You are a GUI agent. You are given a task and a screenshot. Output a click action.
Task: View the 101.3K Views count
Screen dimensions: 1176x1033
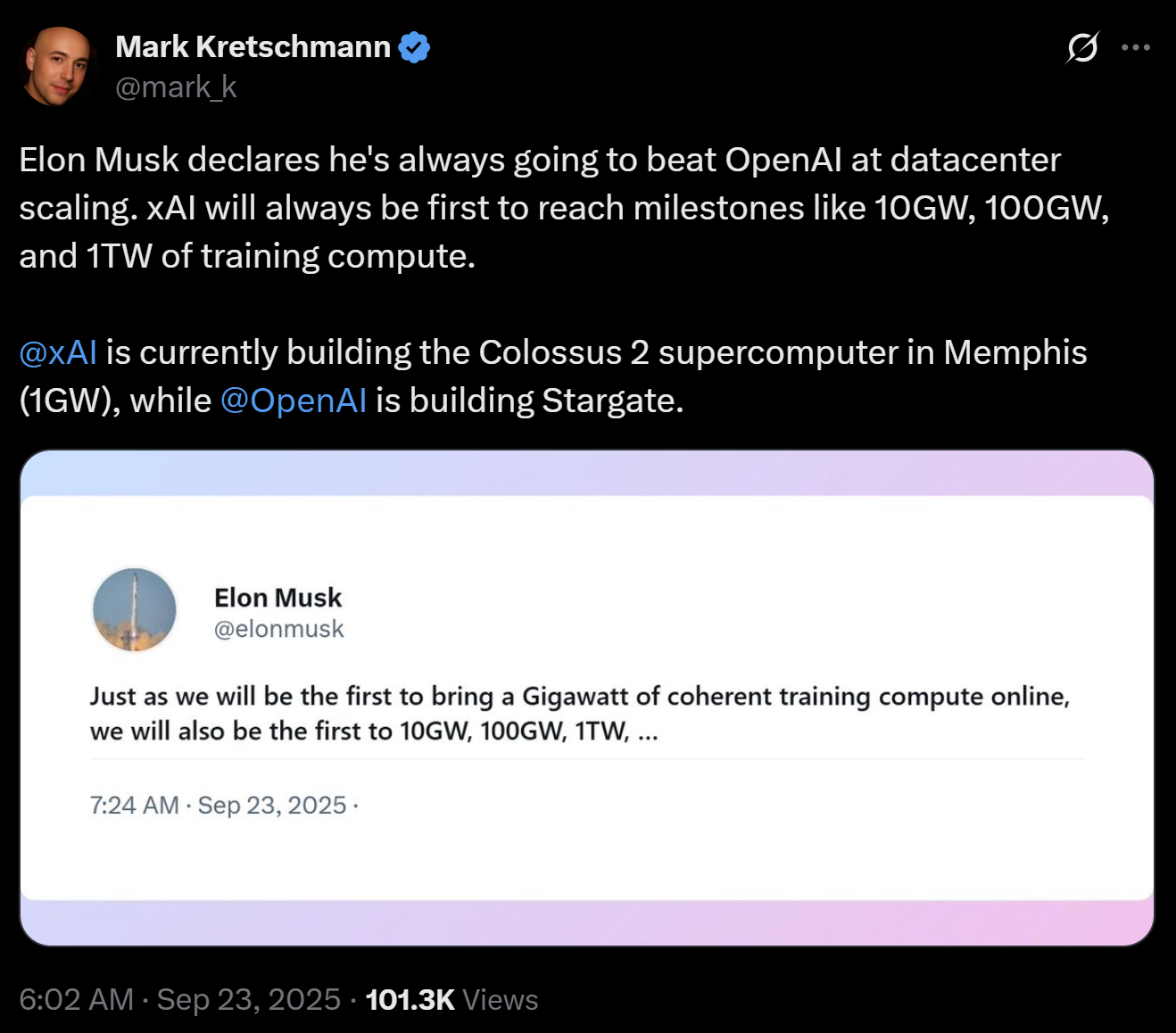click(x=451, y=1000)
